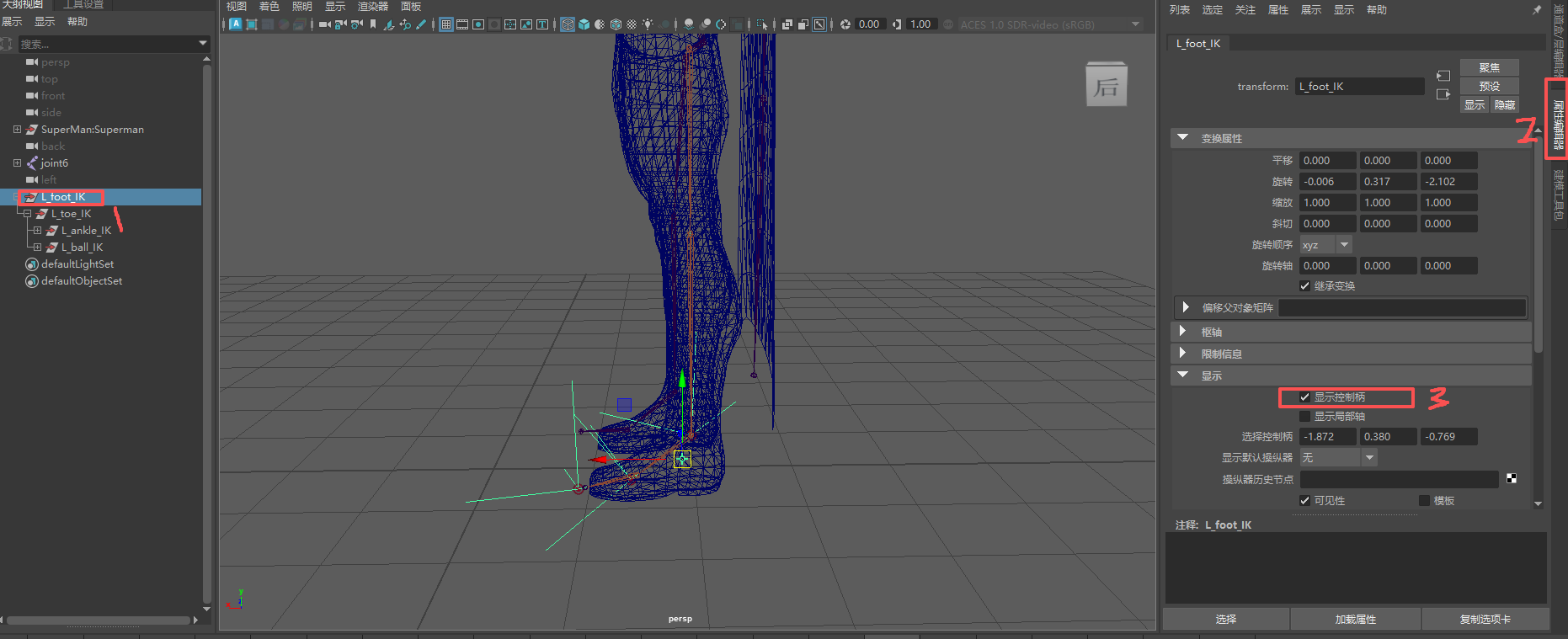Toggle use default material icon
1568x639 pixels.
pos(600,24)
